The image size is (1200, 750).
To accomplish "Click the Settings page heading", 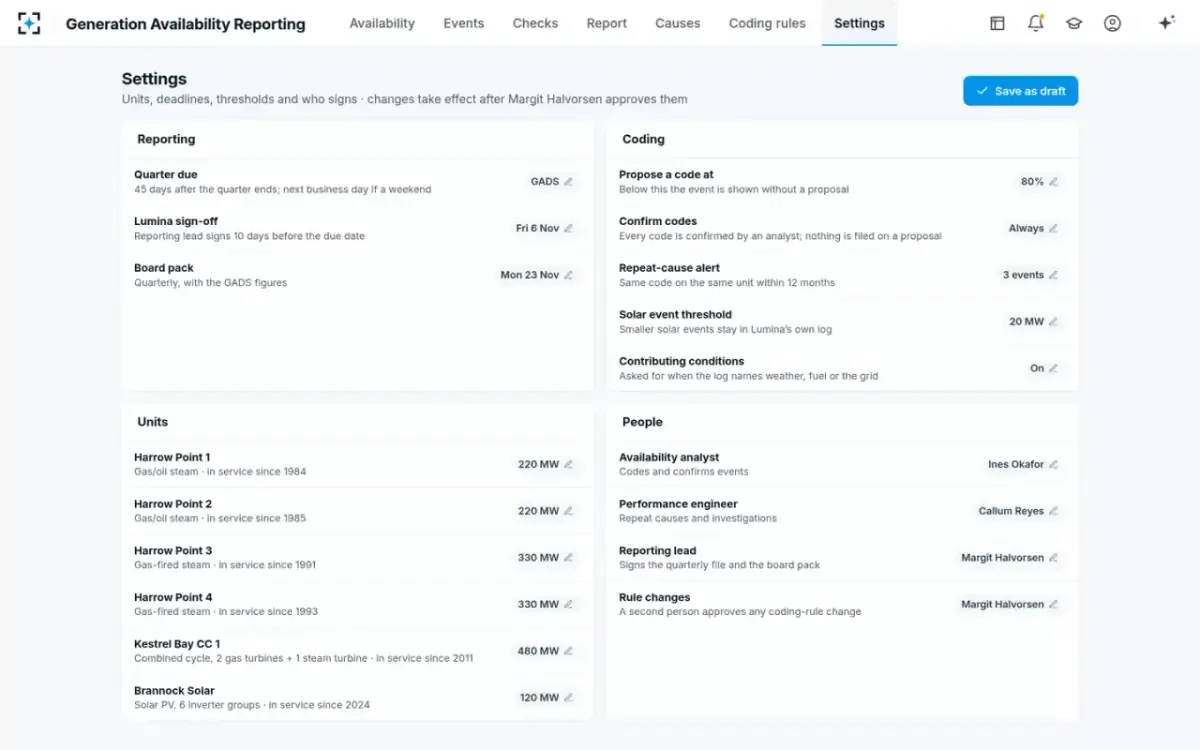I will [154, 79].
